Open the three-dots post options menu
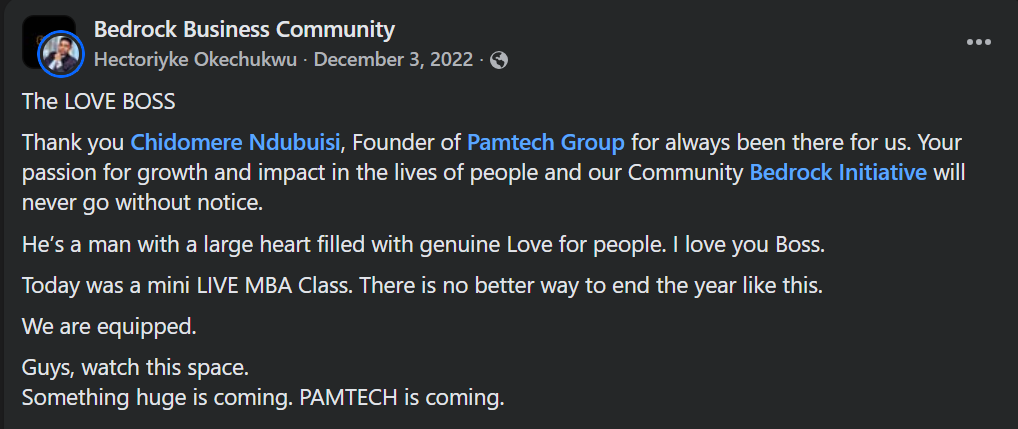Viewport: 1018px width, 429px height. (x=978, y=43)
